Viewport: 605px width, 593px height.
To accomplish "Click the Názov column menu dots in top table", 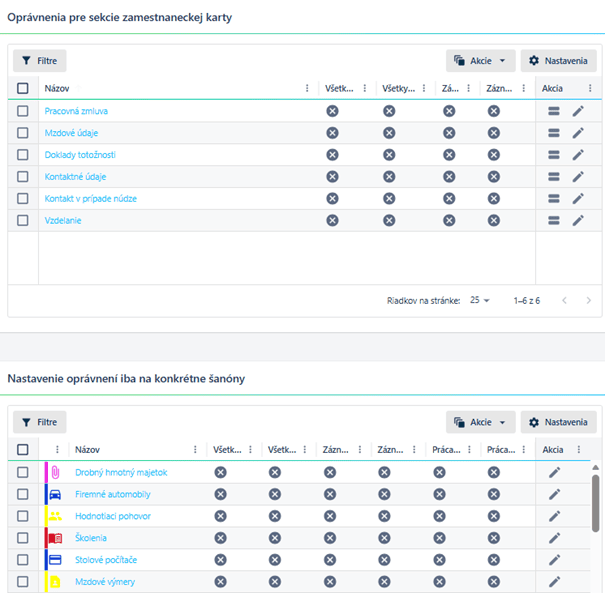I will pyautogui.click(x=307, y=88).
